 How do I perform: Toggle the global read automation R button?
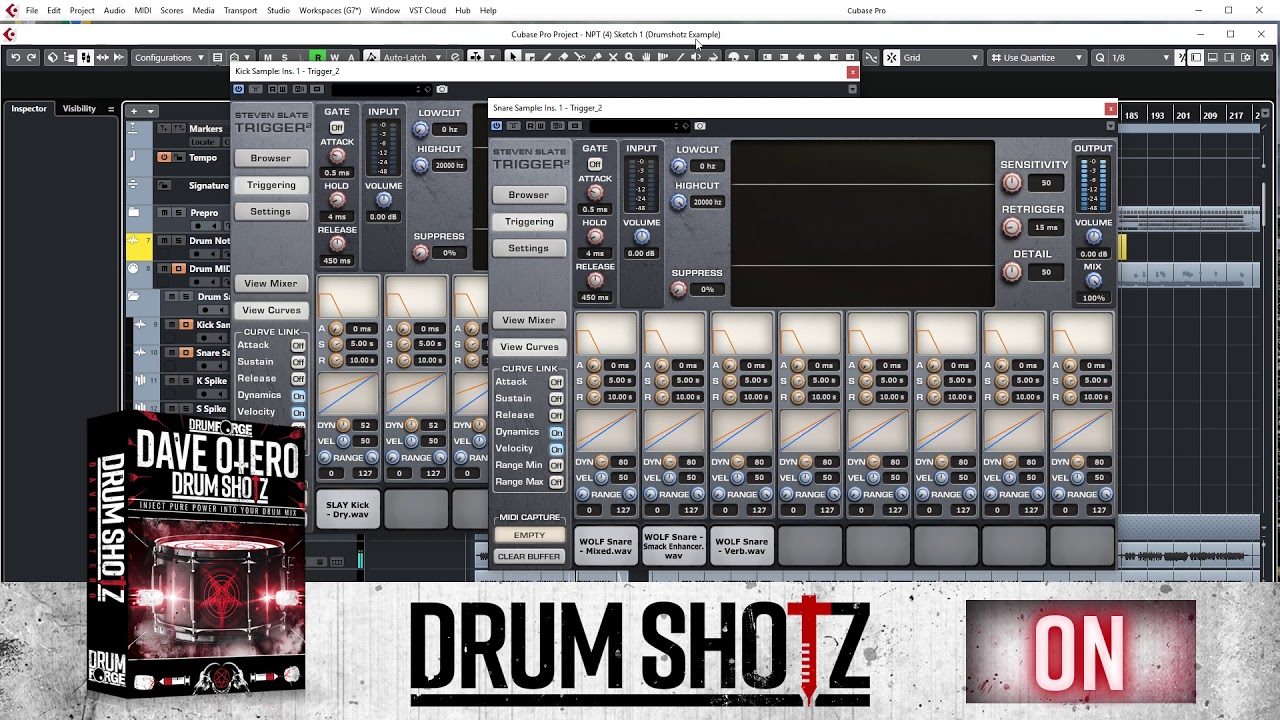pos(318,57)
